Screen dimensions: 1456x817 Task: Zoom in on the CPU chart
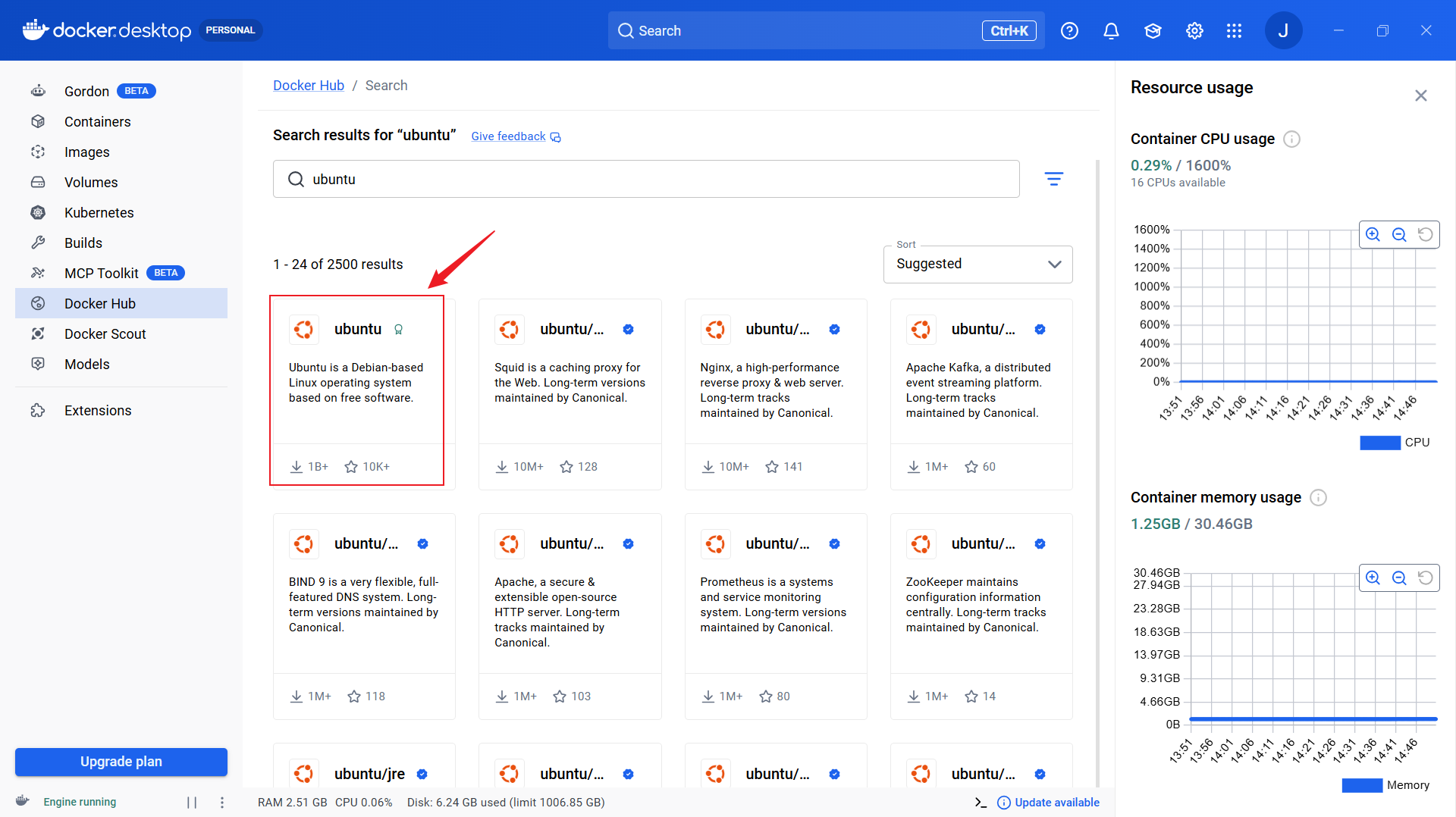1373,234
